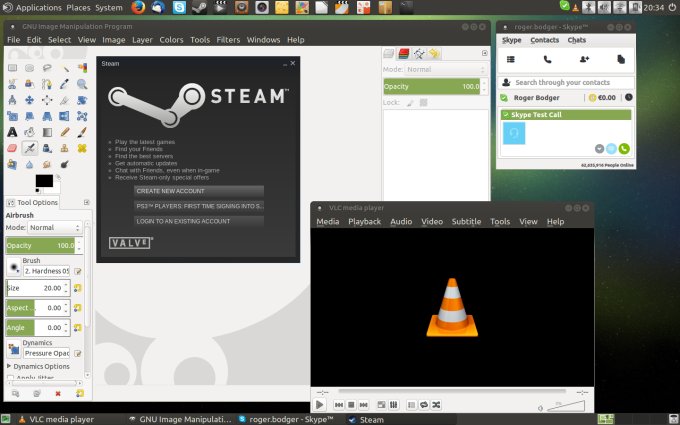
Task: Adjust Airbrush Opacity slider in Tool Options
Action: pyautogui.click(x=40, y=245)
